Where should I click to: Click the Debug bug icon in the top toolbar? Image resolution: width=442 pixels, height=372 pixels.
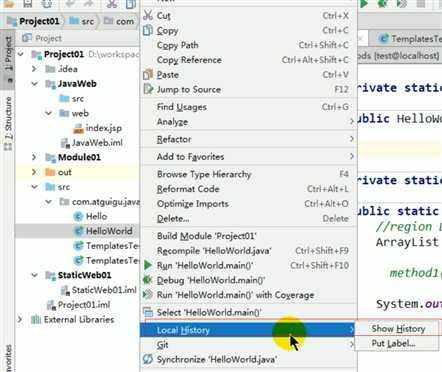tap(382, 4)
